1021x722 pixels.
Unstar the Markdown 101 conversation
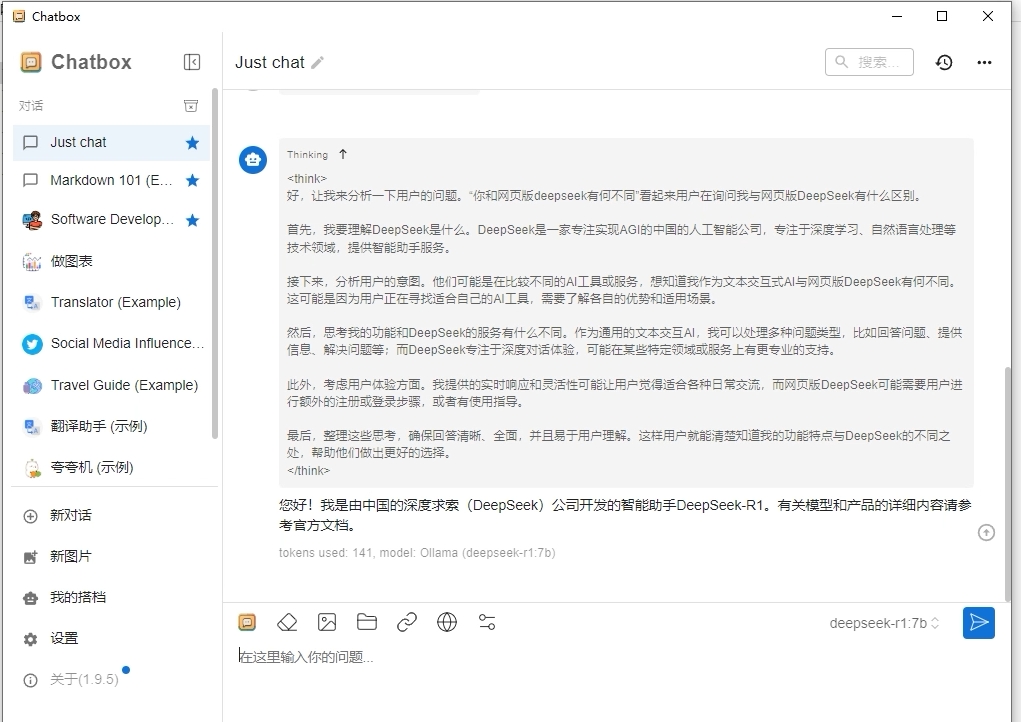(x=192, y=180)
